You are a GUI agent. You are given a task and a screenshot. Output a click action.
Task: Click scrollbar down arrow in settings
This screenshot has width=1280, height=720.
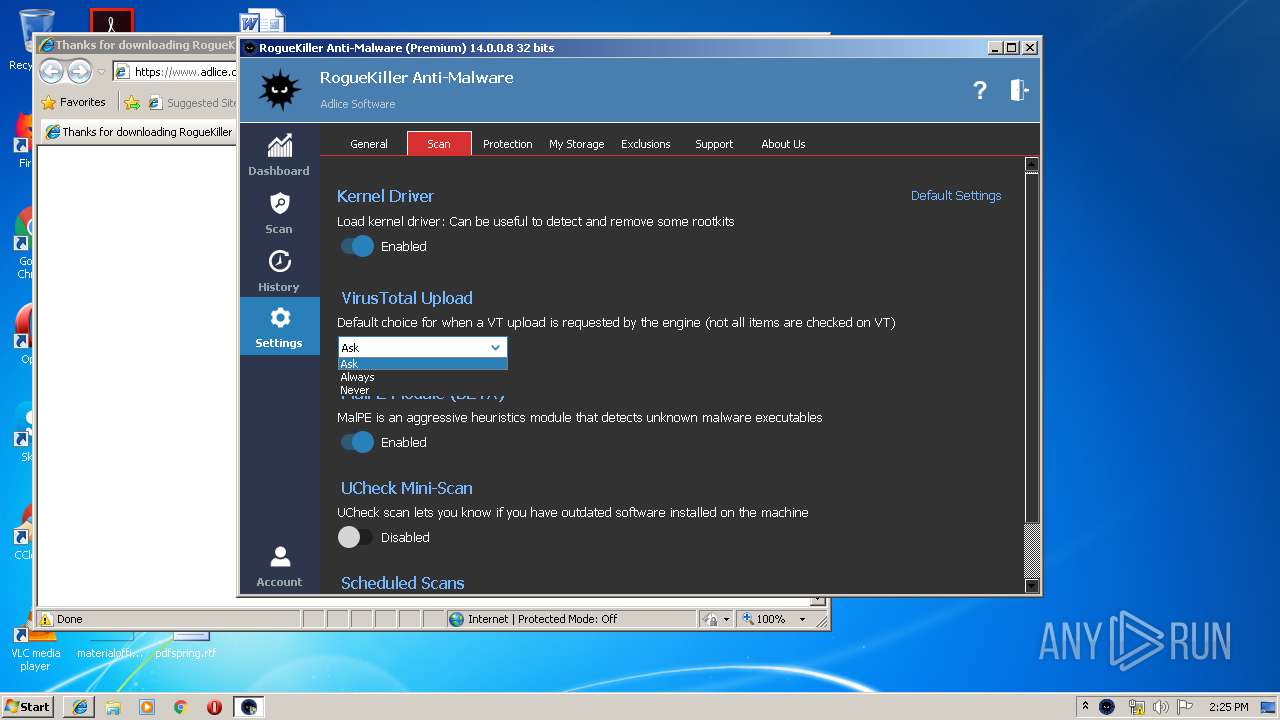click(x=1032, y=586)
